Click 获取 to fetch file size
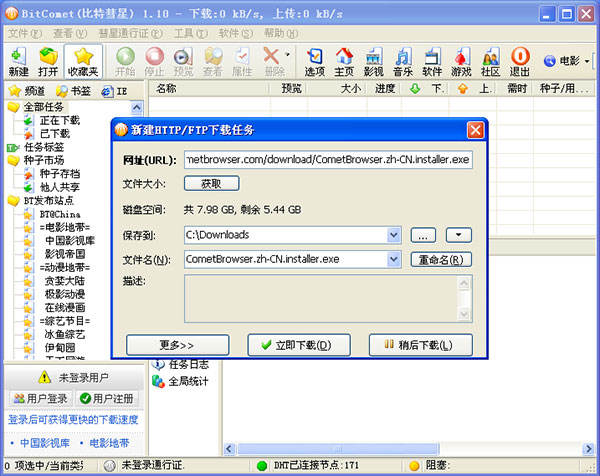The height and width of the screenshot is (476, 600). click(212, 183)
